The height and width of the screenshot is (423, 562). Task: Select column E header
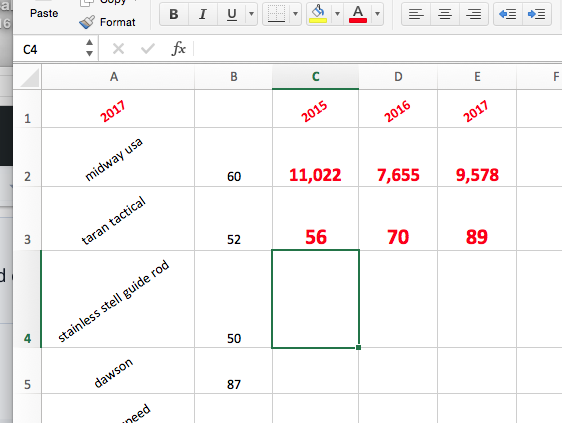point(477,77)
